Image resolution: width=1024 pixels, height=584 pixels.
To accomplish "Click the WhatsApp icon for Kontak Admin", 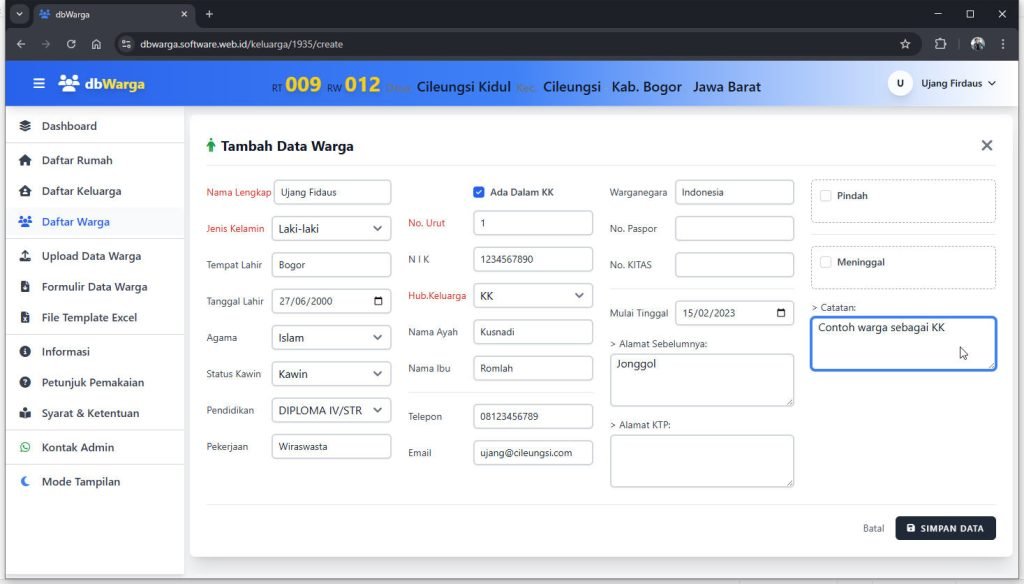I will pyautogui.click(x=25, y=447).
